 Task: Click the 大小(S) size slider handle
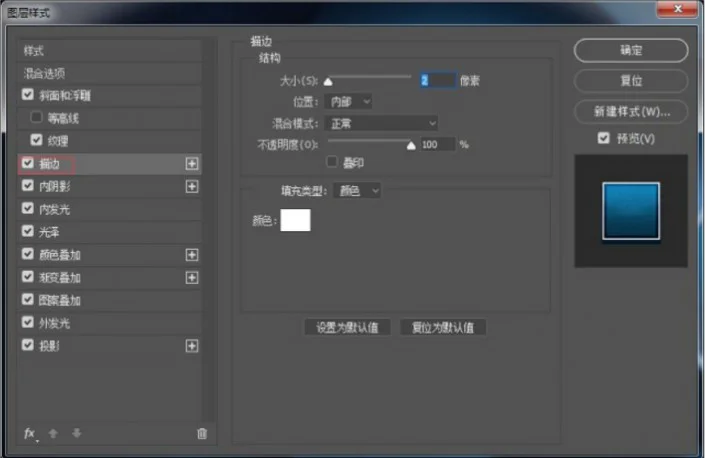click(328, 81)
